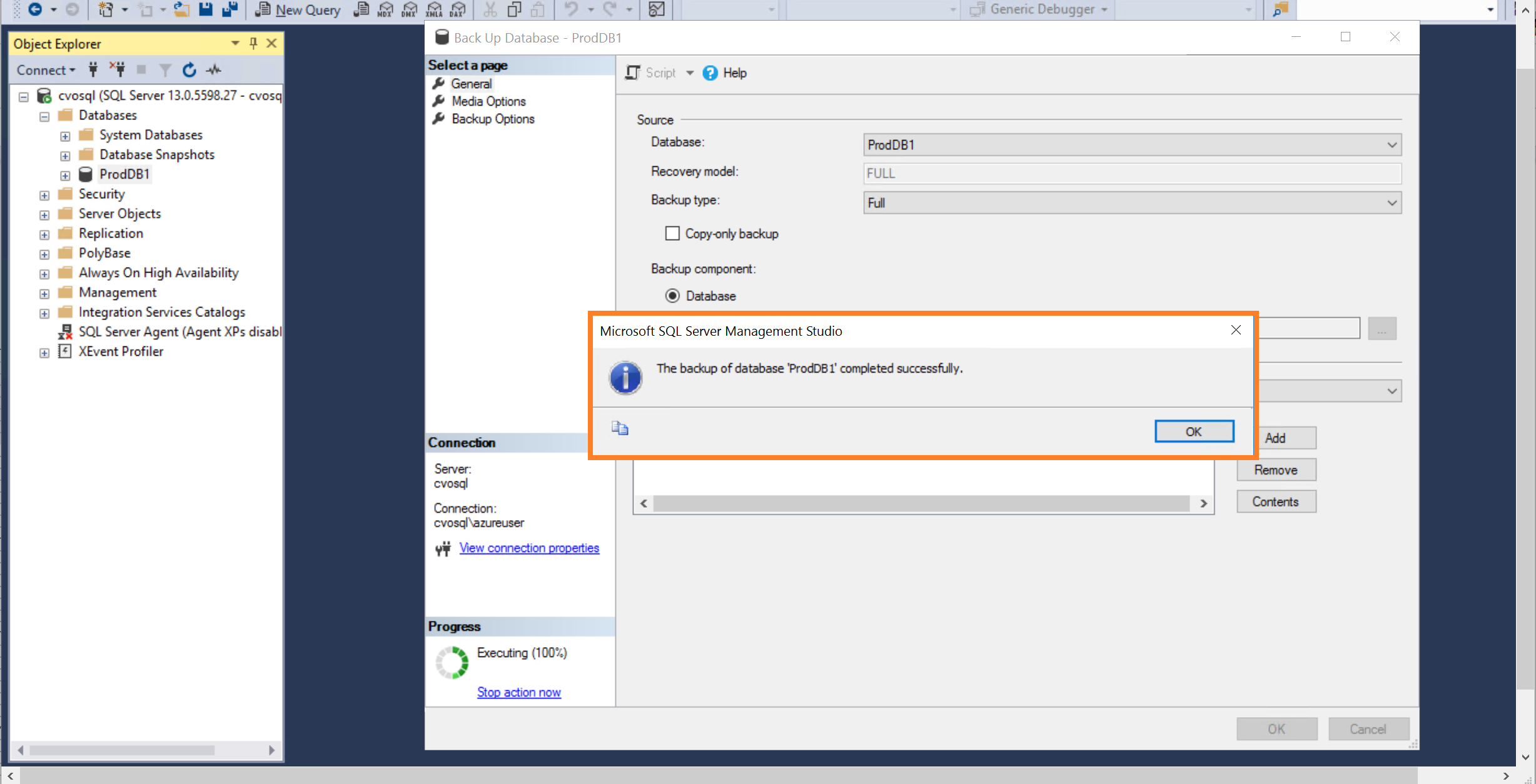Collapse the Databases tree node
The image size is (1536, 784).
coord(44,116)
